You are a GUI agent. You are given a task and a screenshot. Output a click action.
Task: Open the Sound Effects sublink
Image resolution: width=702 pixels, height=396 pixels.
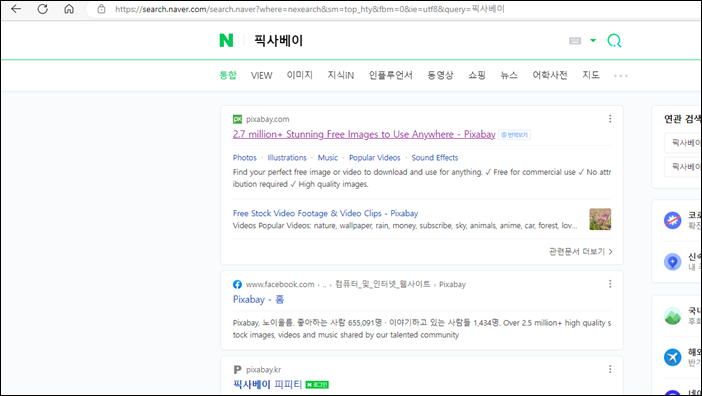435,158
